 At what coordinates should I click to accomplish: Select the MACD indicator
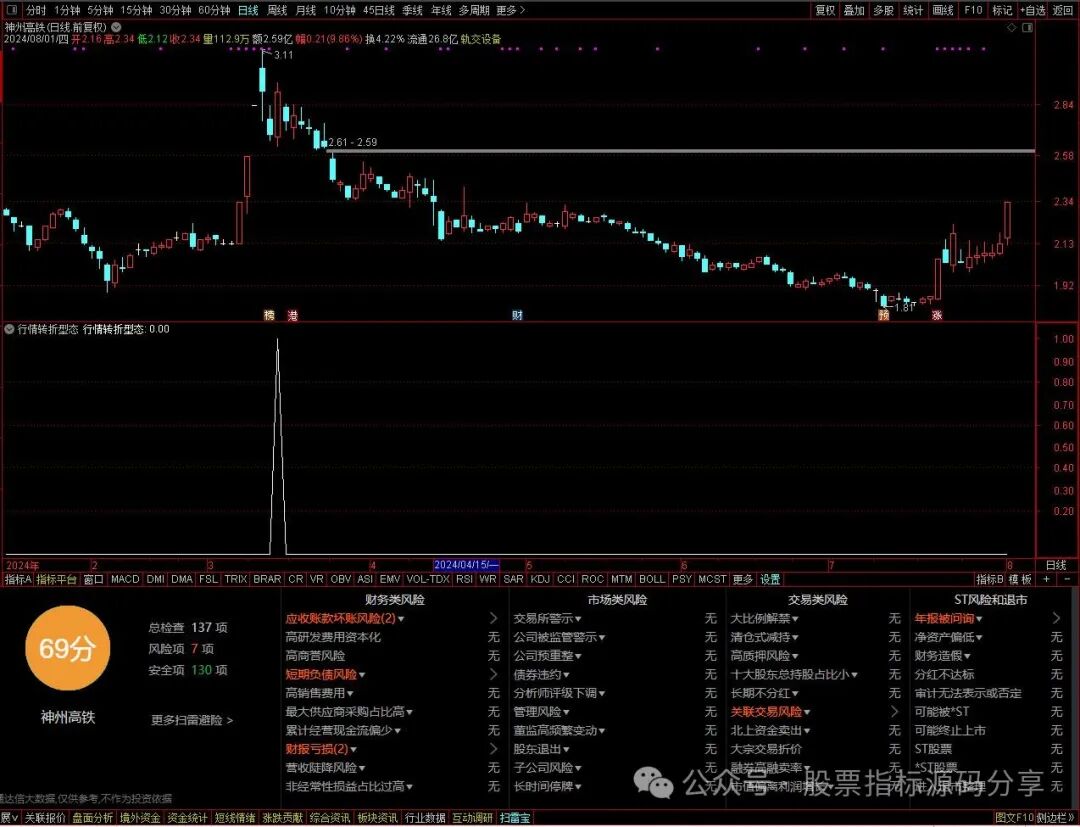125,580
